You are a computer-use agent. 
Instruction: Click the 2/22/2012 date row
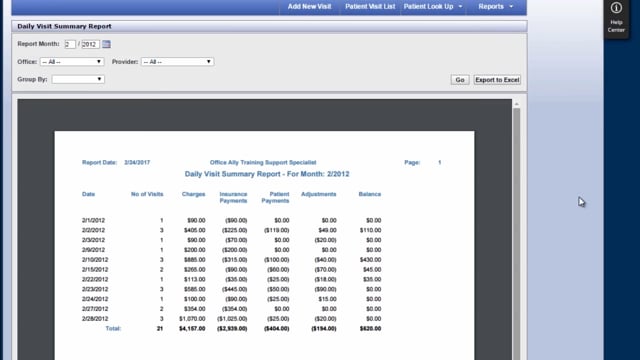tap(231, 279)
